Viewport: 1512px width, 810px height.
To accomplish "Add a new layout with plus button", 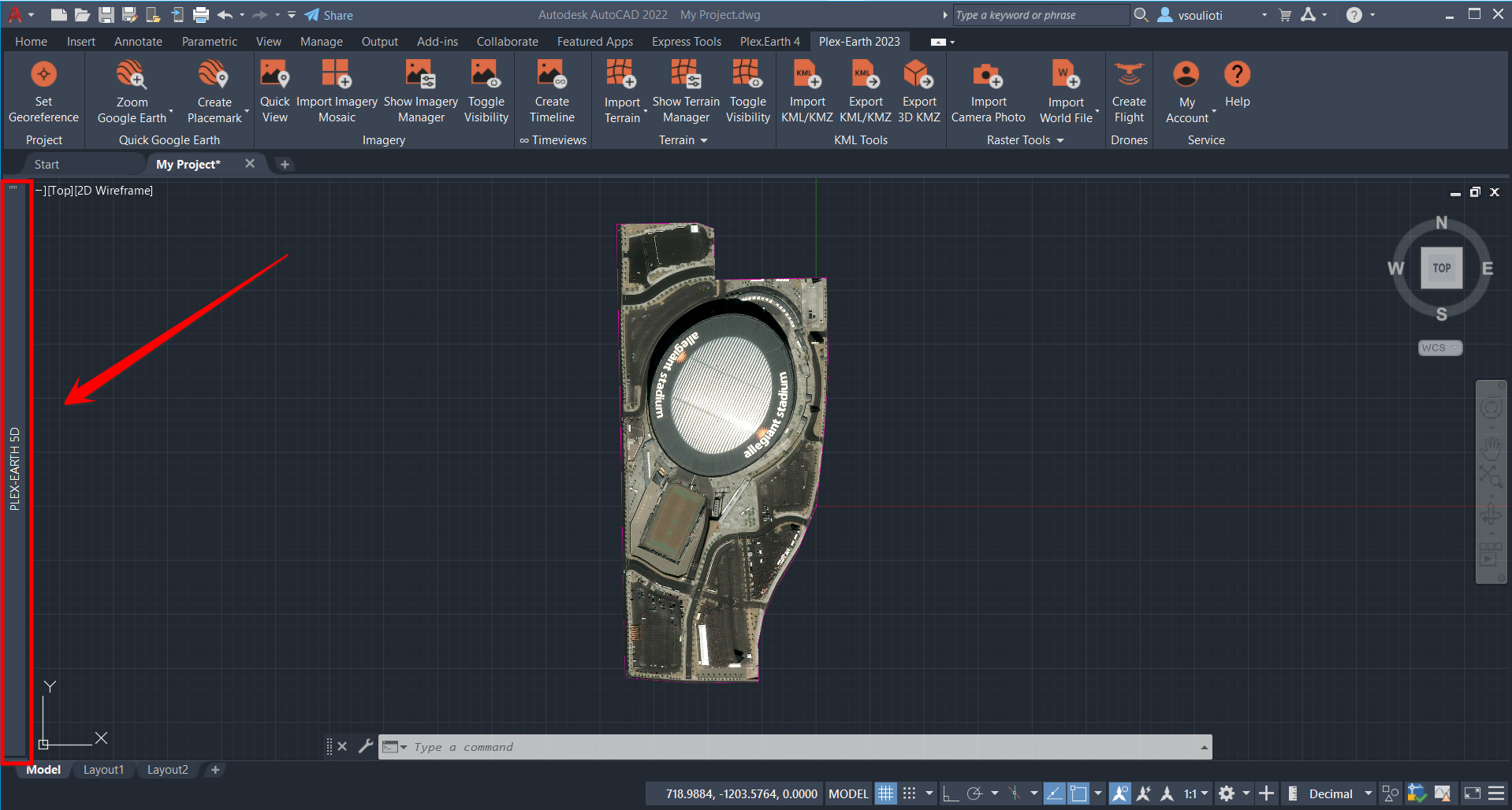I will point(215,770).
